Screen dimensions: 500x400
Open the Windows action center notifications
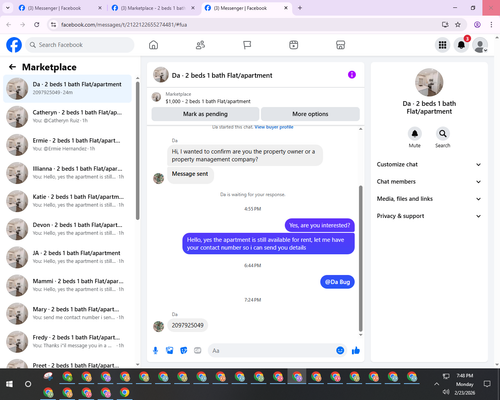point(487,384)
